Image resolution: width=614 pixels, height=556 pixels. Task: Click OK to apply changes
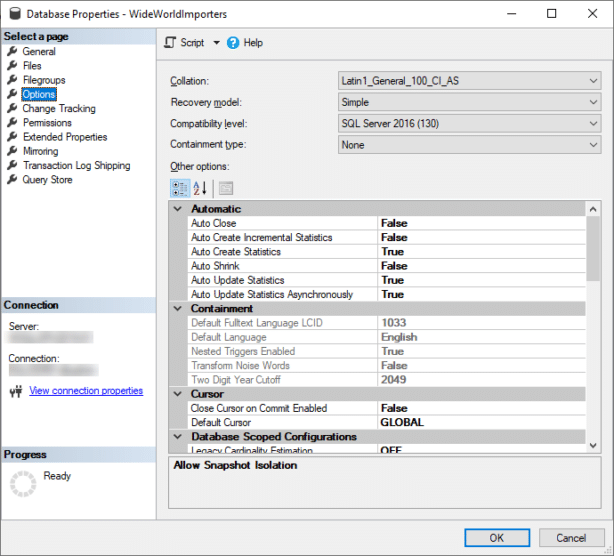[497, 538]
